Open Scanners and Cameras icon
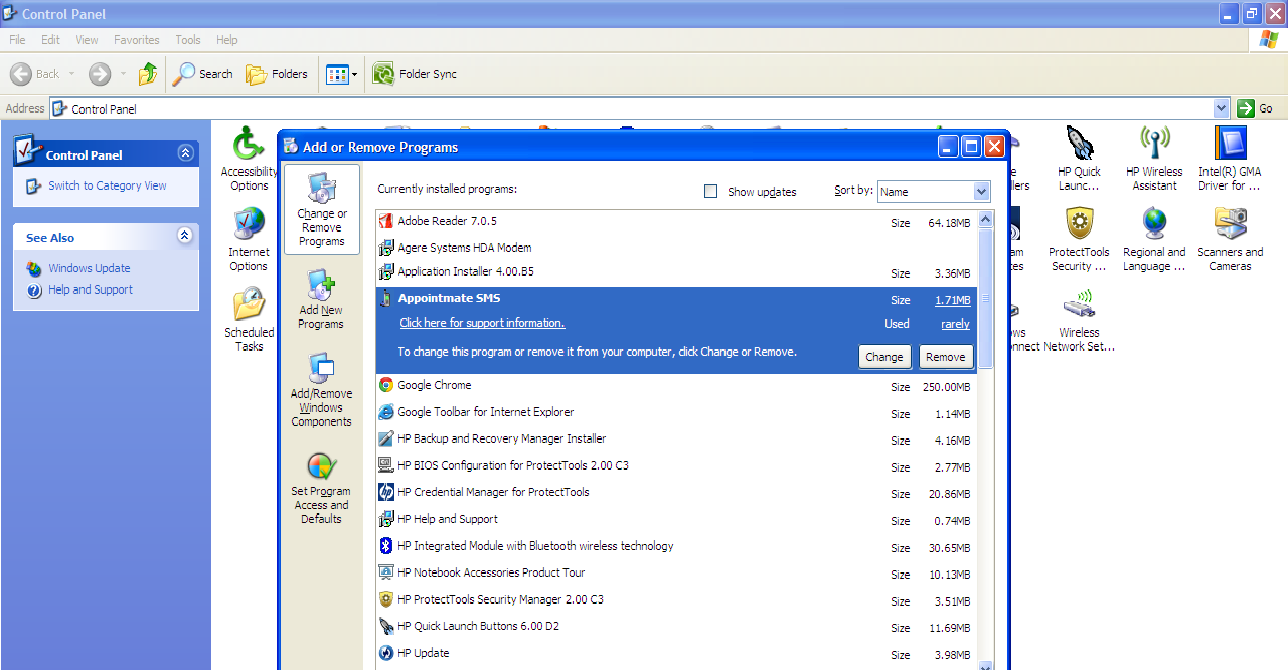1288x670 pixels. click(1230, 240)
